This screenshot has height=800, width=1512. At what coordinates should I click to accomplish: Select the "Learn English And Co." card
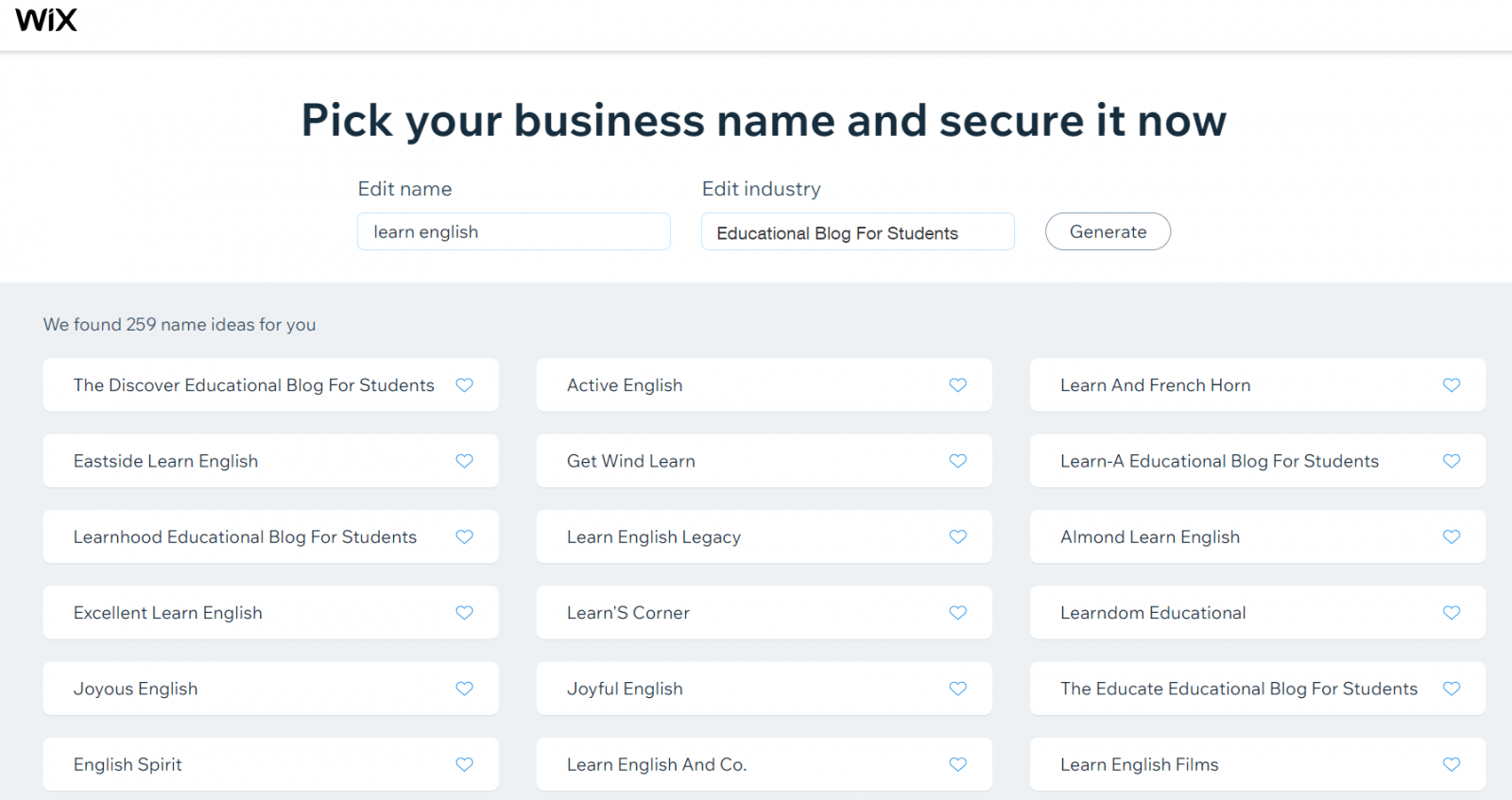coord(656,764)
